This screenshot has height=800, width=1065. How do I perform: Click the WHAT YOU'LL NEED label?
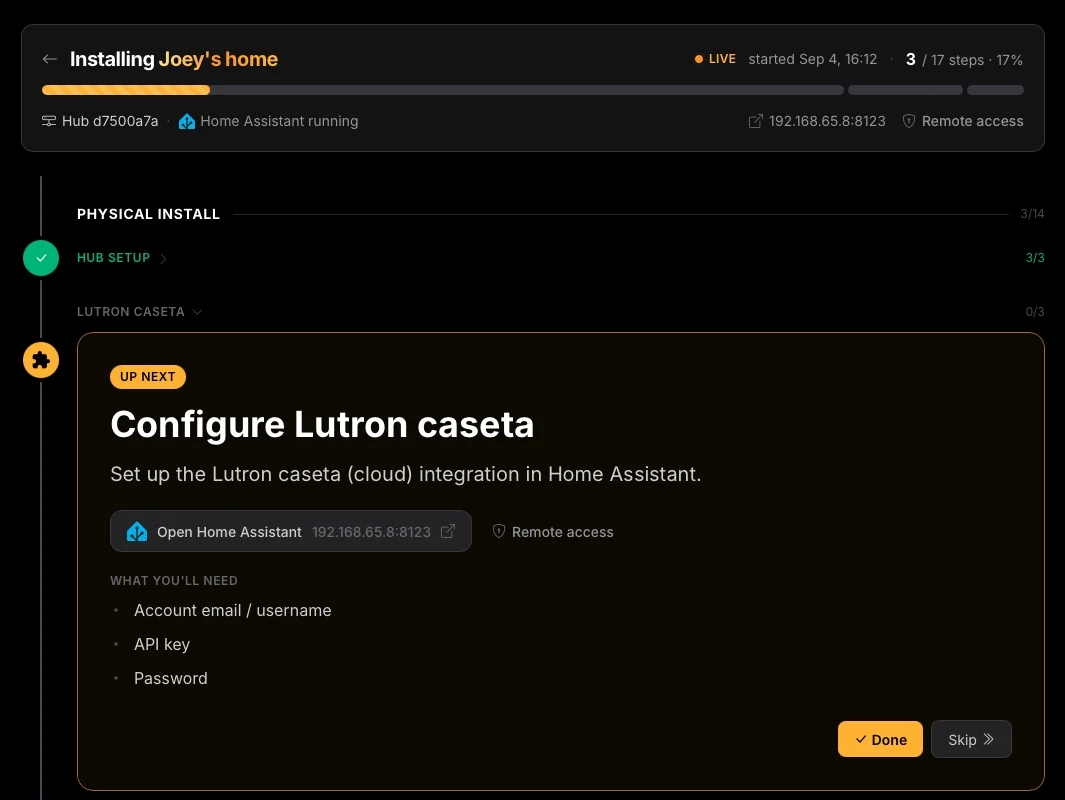click(174, 581)
